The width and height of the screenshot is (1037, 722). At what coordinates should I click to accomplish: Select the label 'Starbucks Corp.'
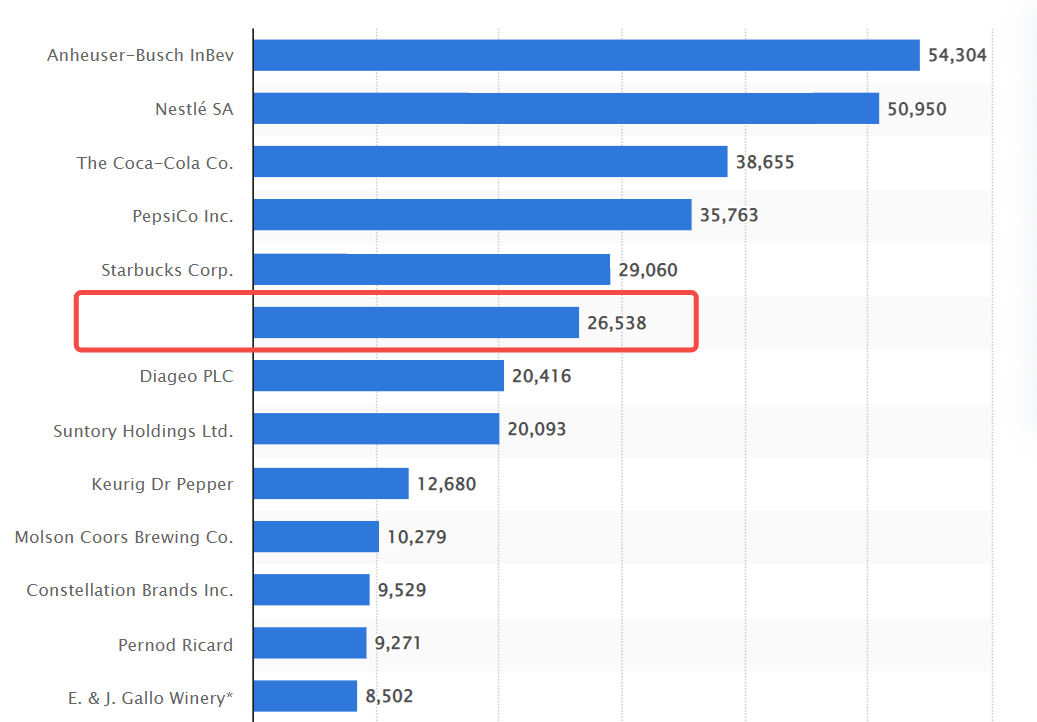(167, 270)
